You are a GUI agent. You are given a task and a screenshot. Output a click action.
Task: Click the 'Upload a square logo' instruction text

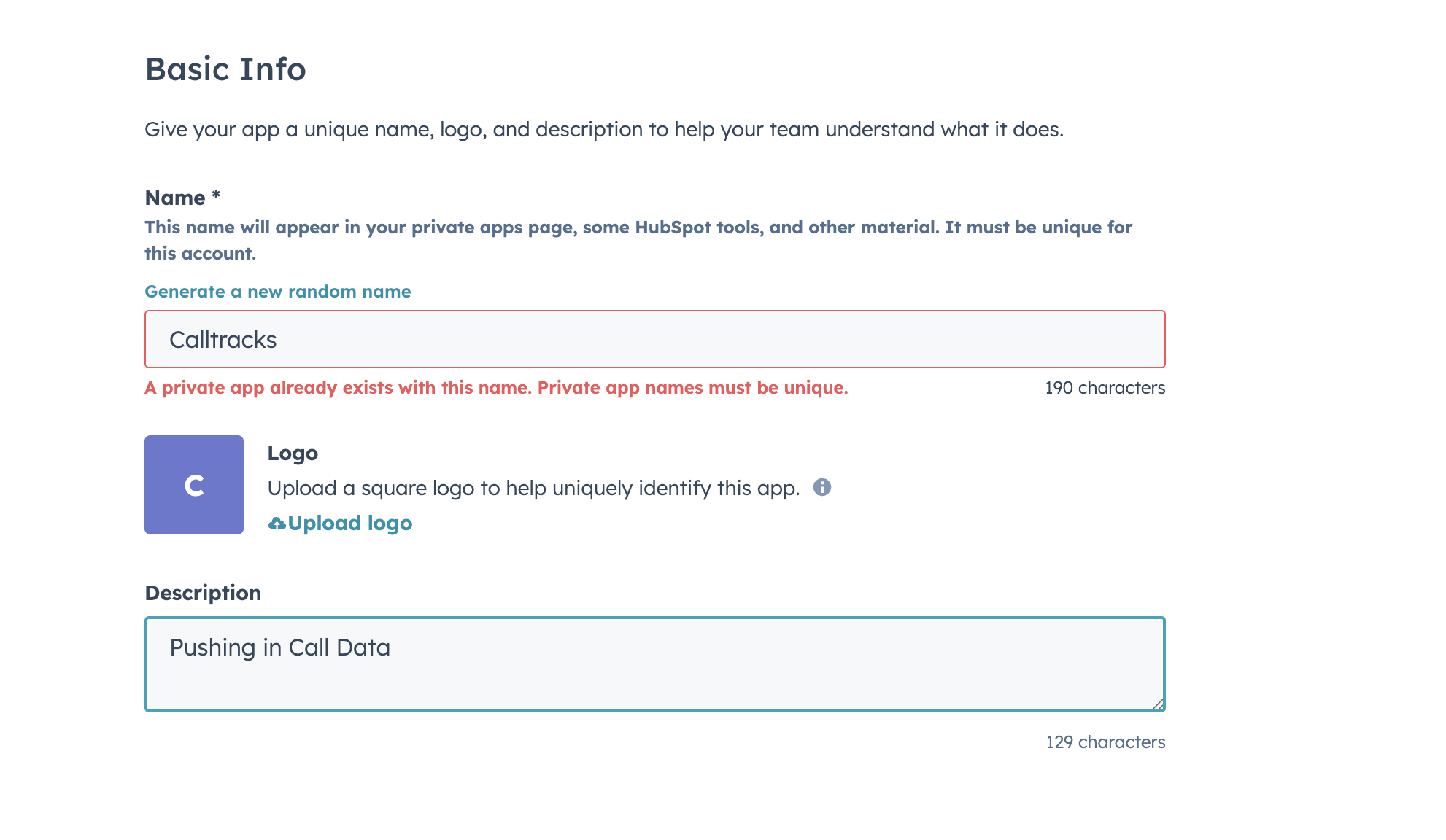(533, 488)
